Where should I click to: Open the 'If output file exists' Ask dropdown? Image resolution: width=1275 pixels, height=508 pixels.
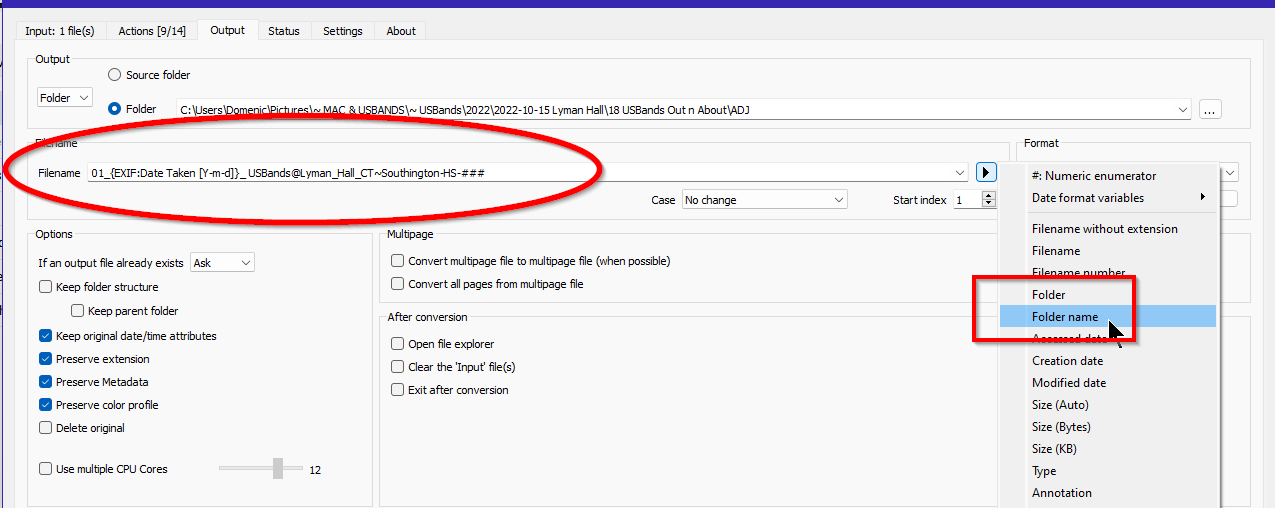[x=223, y=263]
